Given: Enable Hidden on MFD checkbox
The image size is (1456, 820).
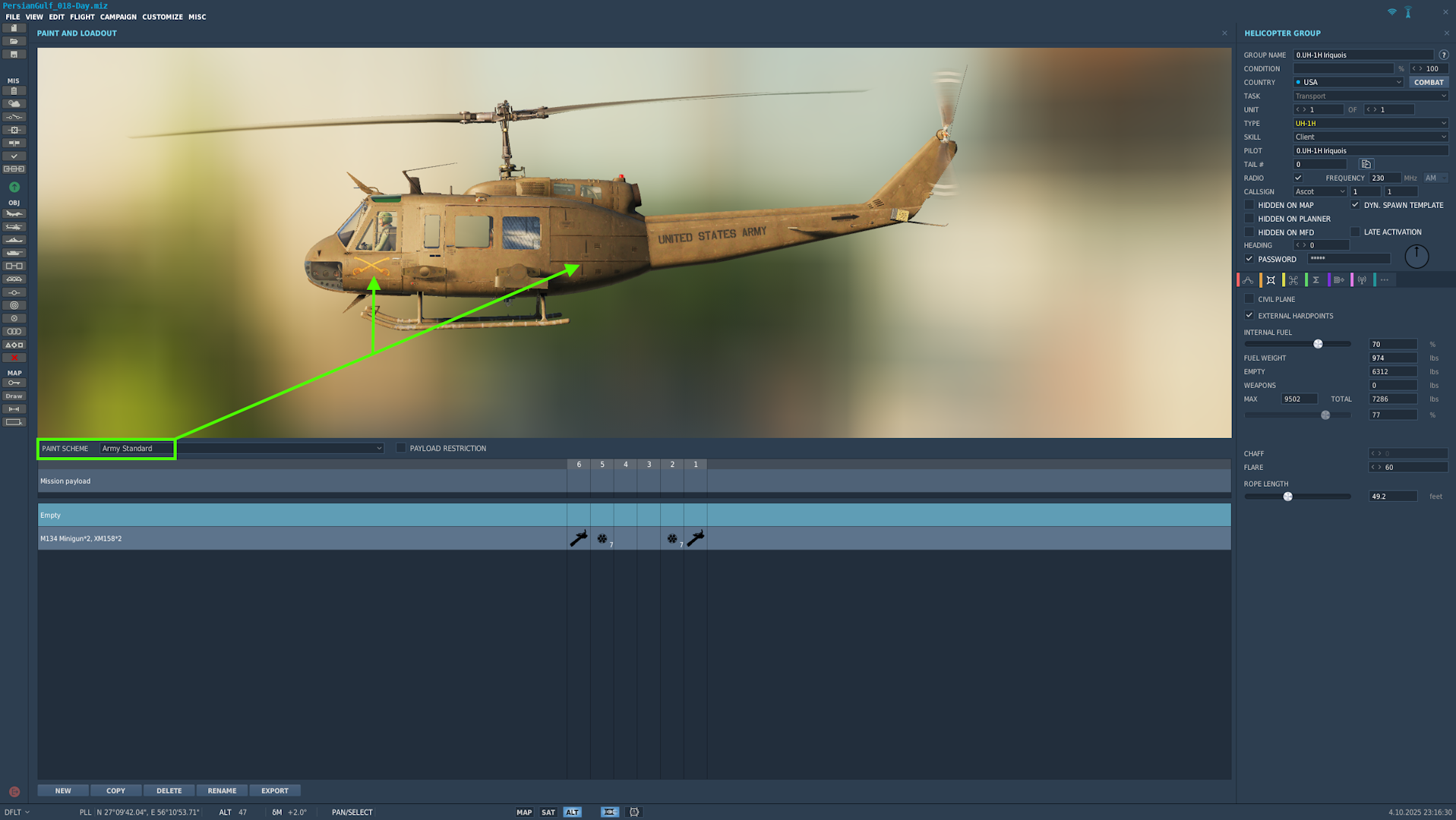Looking at the screenshot, I should 1249,232.
